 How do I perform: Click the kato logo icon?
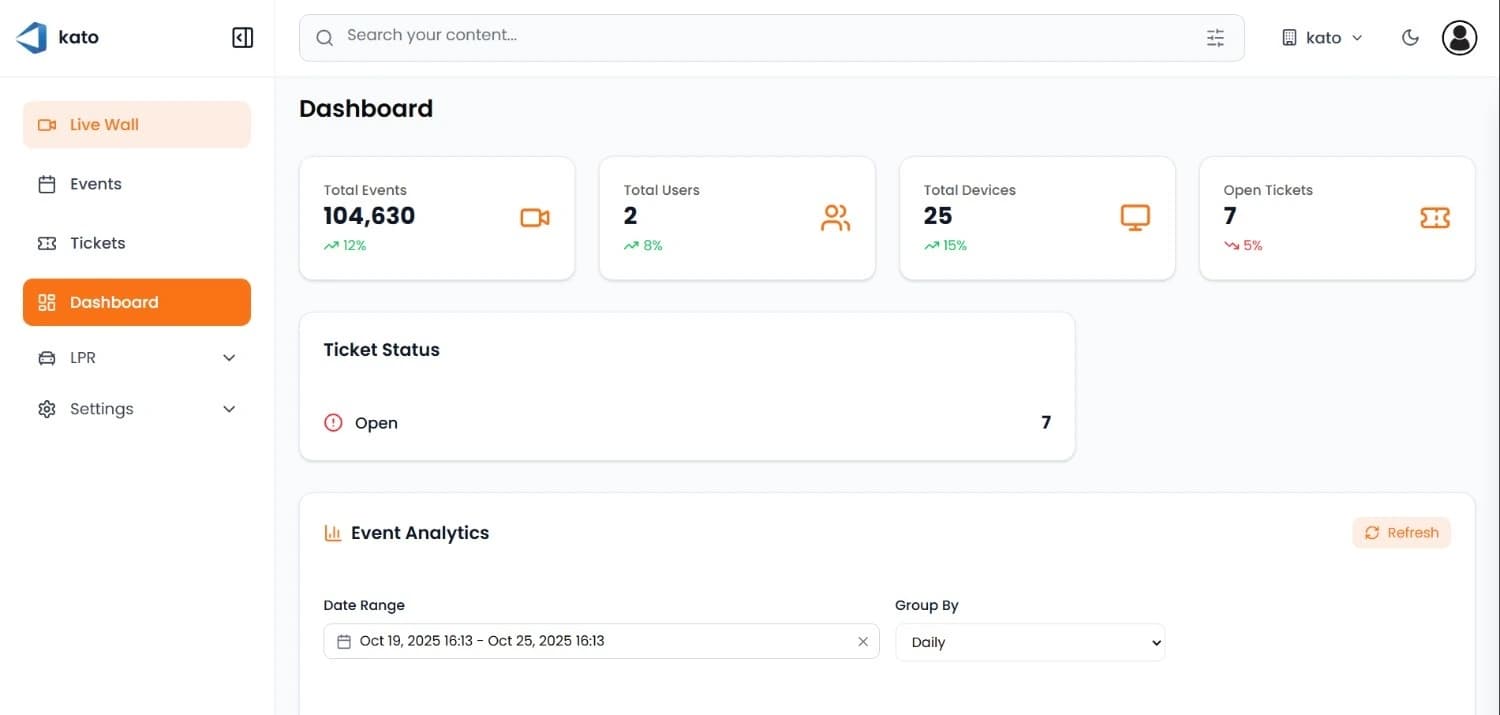[32, 38]
